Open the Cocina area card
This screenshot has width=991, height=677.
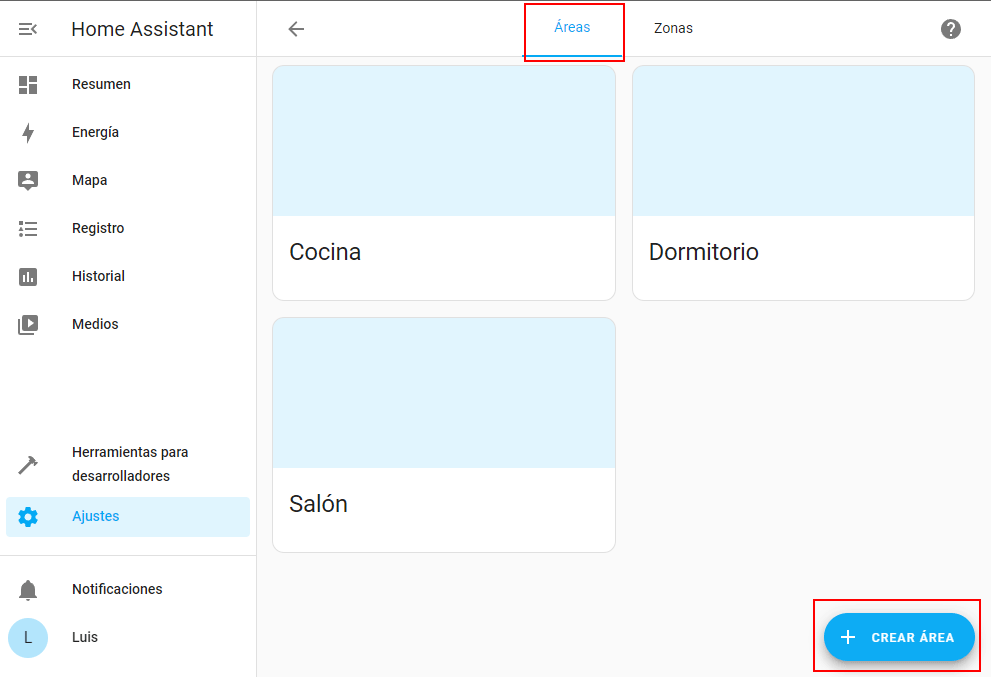444,183
